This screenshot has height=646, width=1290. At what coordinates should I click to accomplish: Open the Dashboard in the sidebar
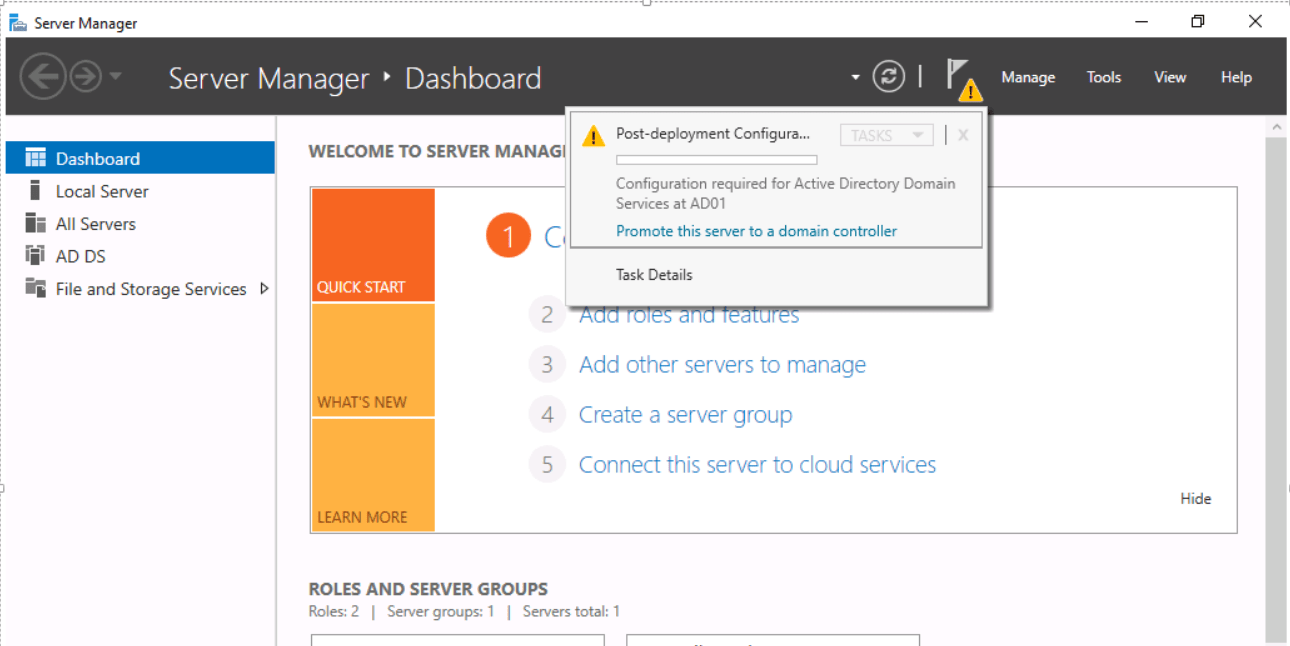(x=97, y=158)
